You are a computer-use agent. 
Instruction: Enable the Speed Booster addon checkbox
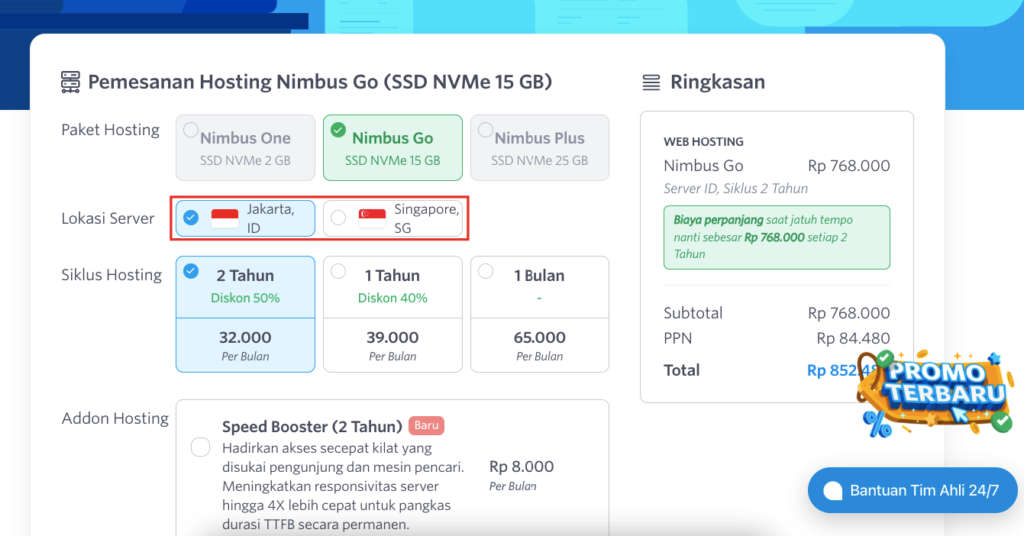pyautogui.click(x=200, y=447)
